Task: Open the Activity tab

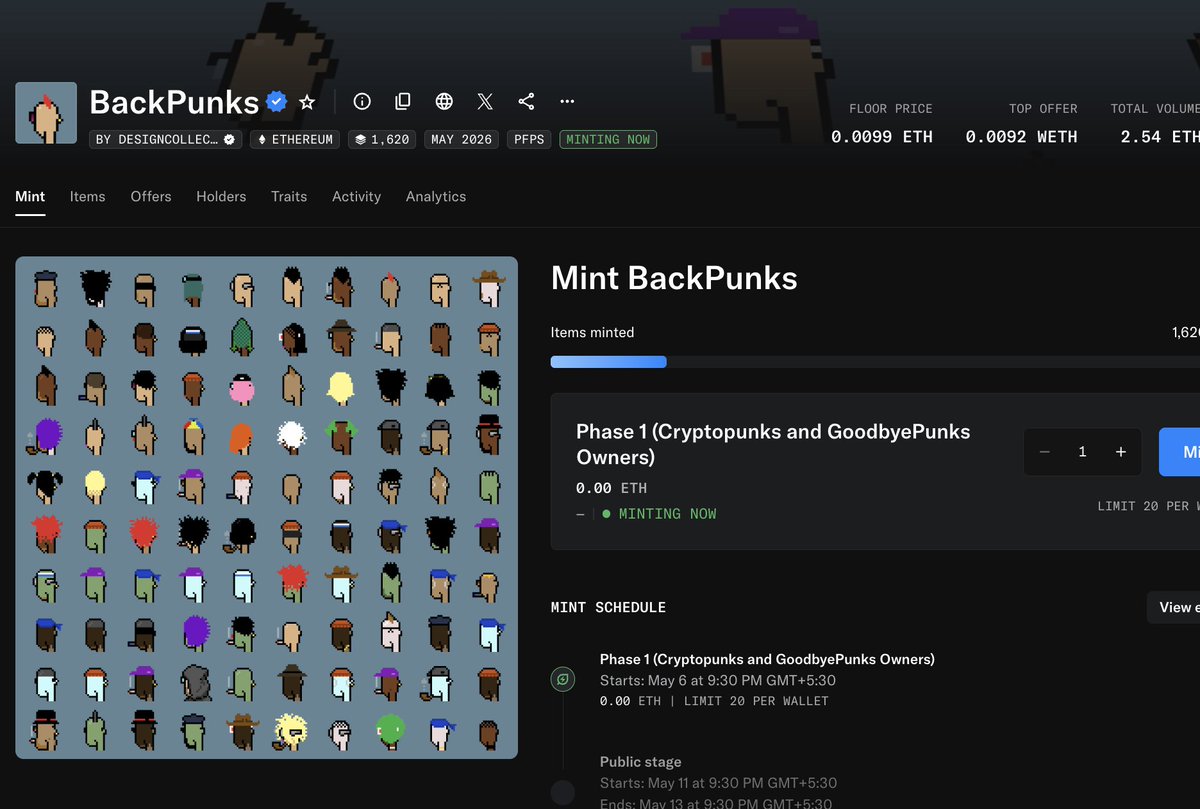Action: point(357,196)
